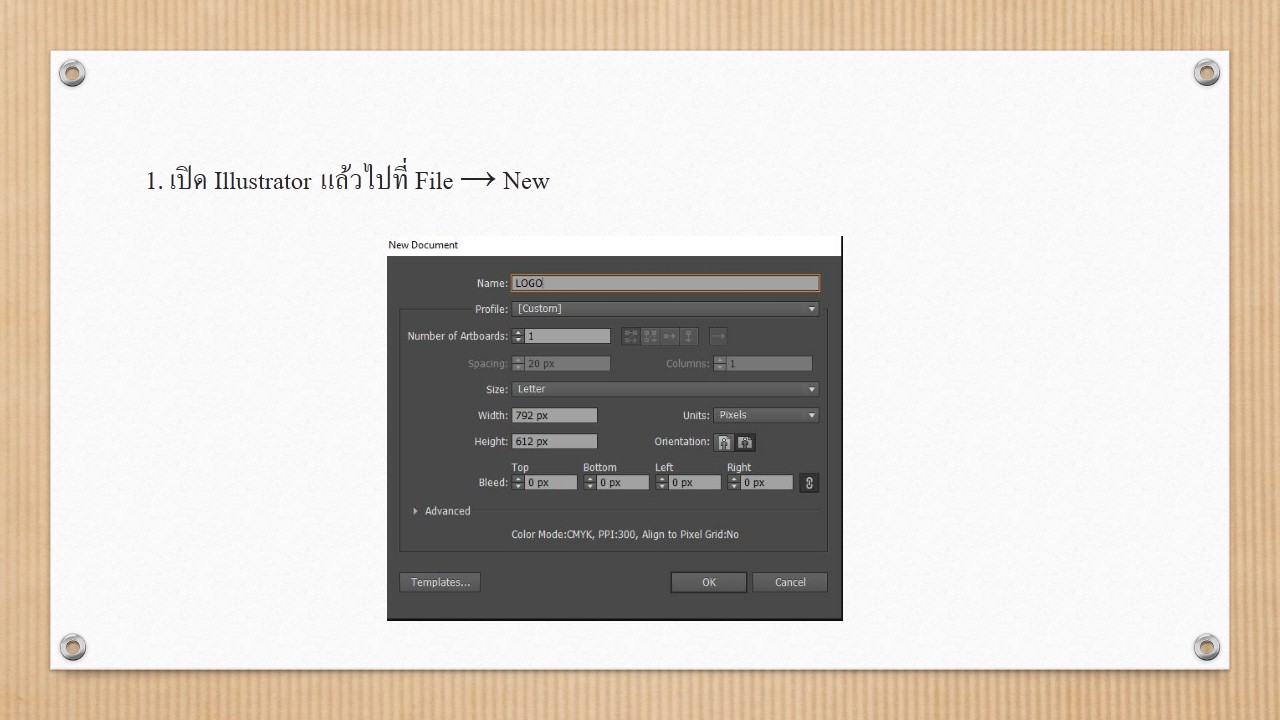Click the Top bleed value field

coord(551,482)
